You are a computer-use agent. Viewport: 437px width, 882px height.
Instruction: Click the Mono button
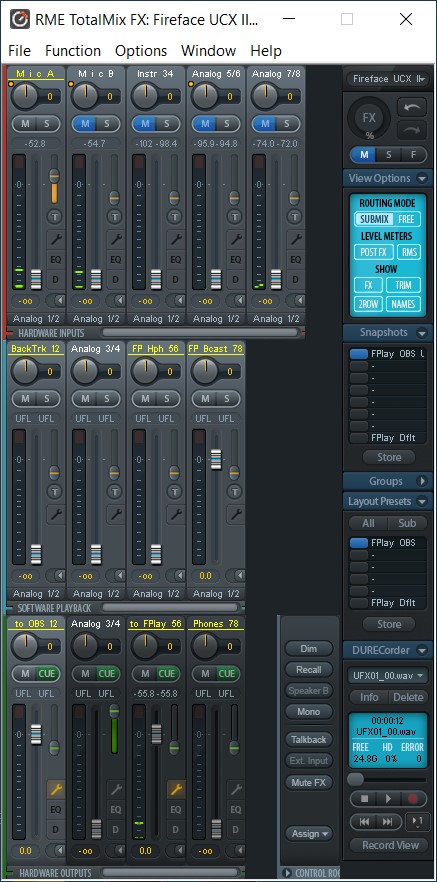(309, 712)
